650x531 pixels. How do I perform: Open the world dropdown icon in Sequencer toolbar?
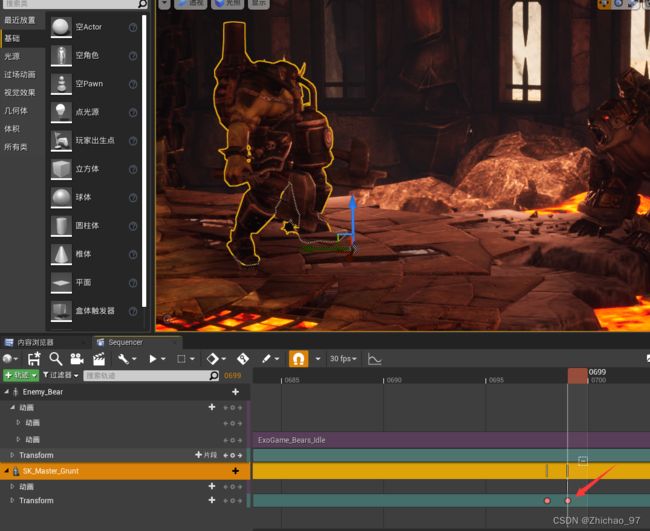coord(10,359)
